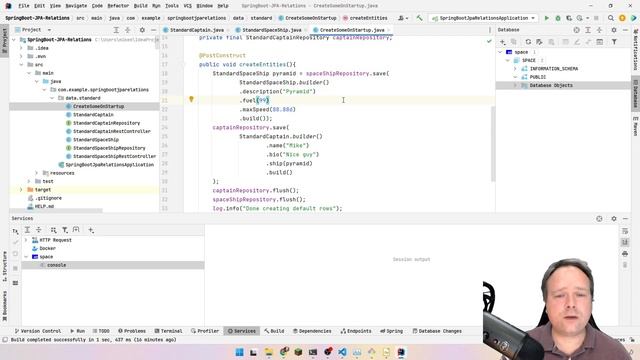The width and height of the screenshot is (640, 360).
Task: Open the query console from the Database toolbar
Action: pyautogui.click(x=600, y=42)
